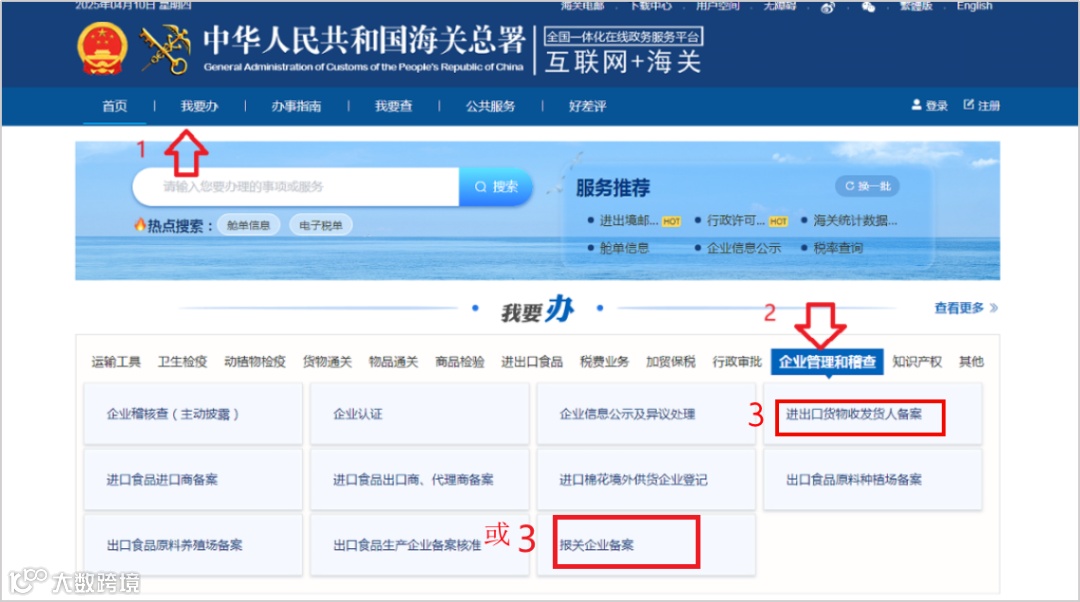Viewport: 1080px width, 602px height.
Task: Select the 卫生检疫 category tab
Action: pyautogui.click(x=183, y=362)
